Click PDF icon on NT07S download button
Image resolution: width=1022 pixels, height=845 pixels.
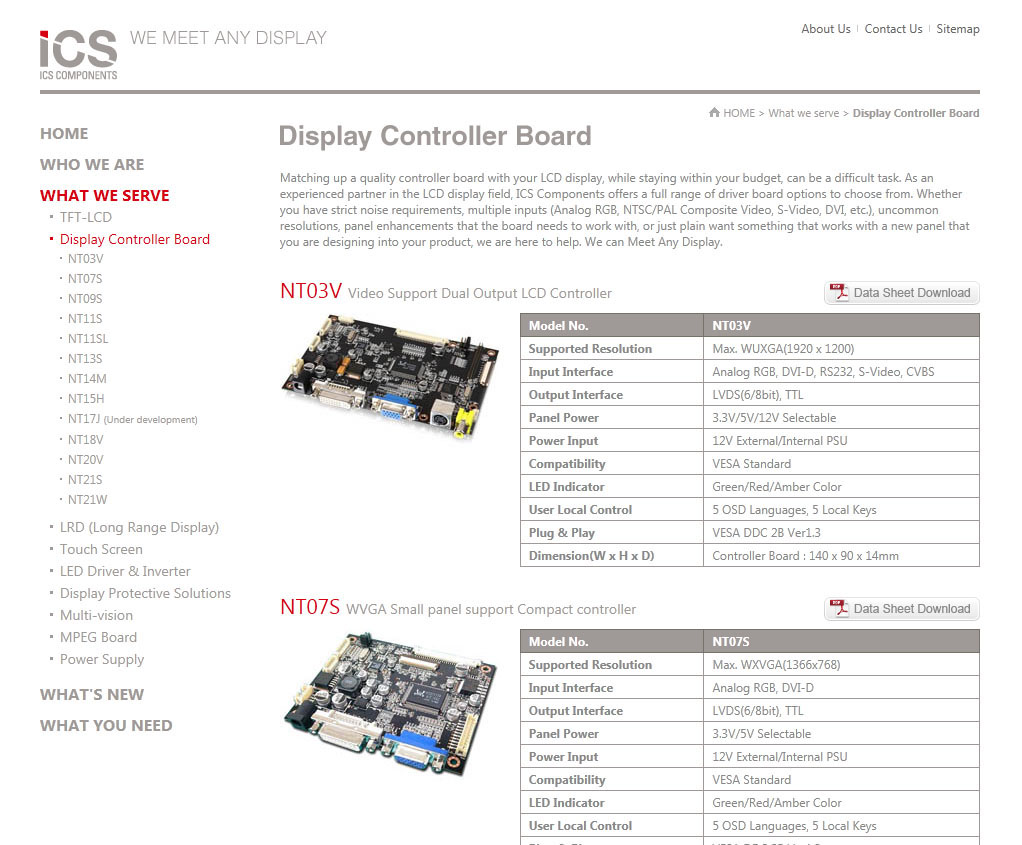click(x=838, y=608)
